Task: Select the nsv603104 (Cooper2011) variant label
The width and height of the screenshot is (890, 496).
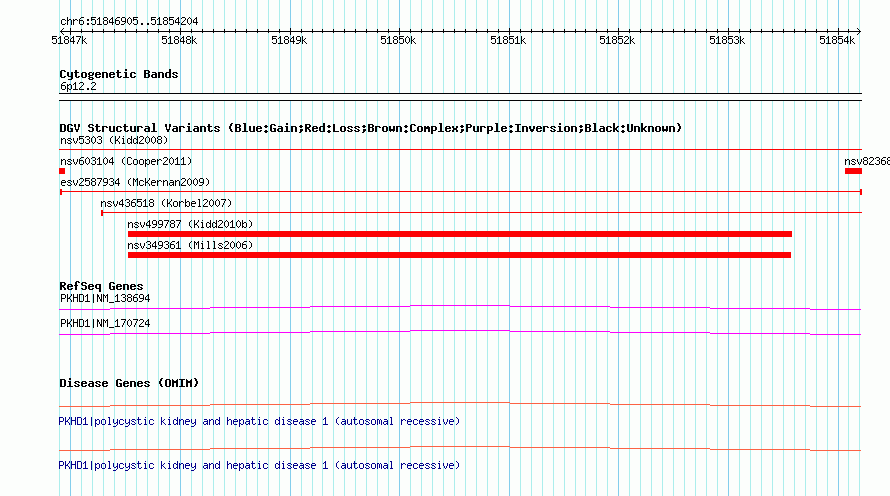Action: pyautogui.click(x=126, y=161)
